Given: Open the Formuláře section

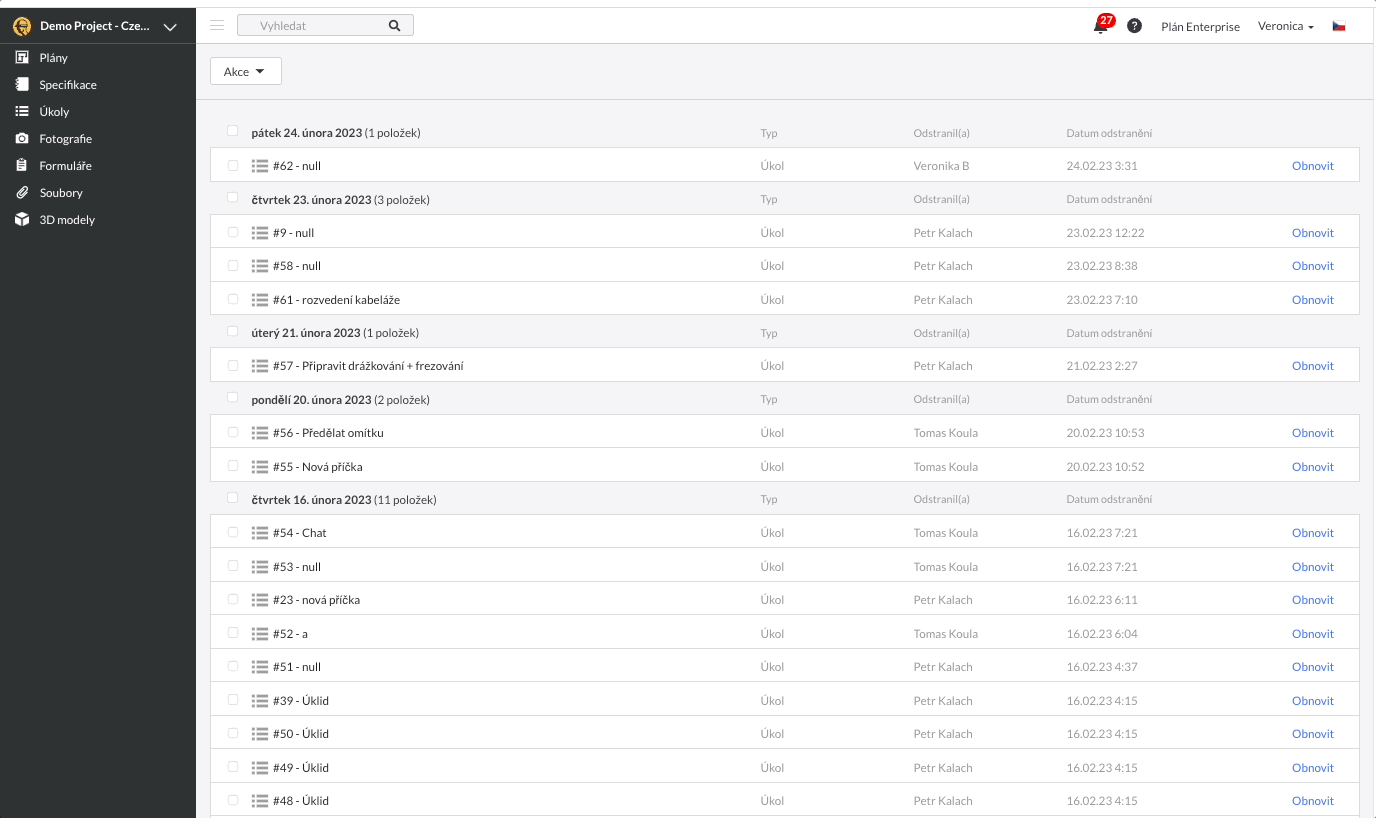Looking at the screenshot, I should coord(65,166).
